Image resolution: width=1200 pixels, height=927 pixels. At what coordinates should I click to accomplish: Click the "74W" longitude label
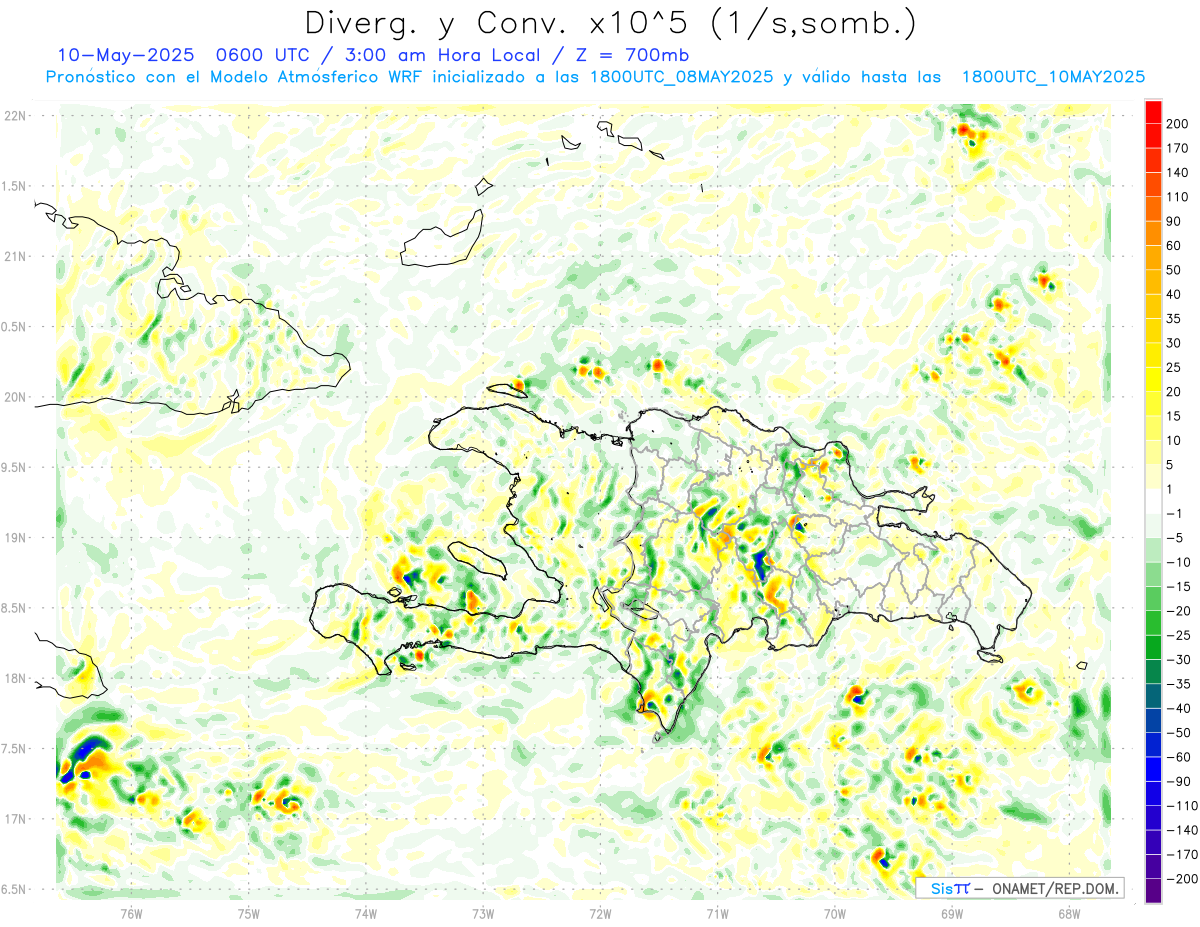(366, 913)
